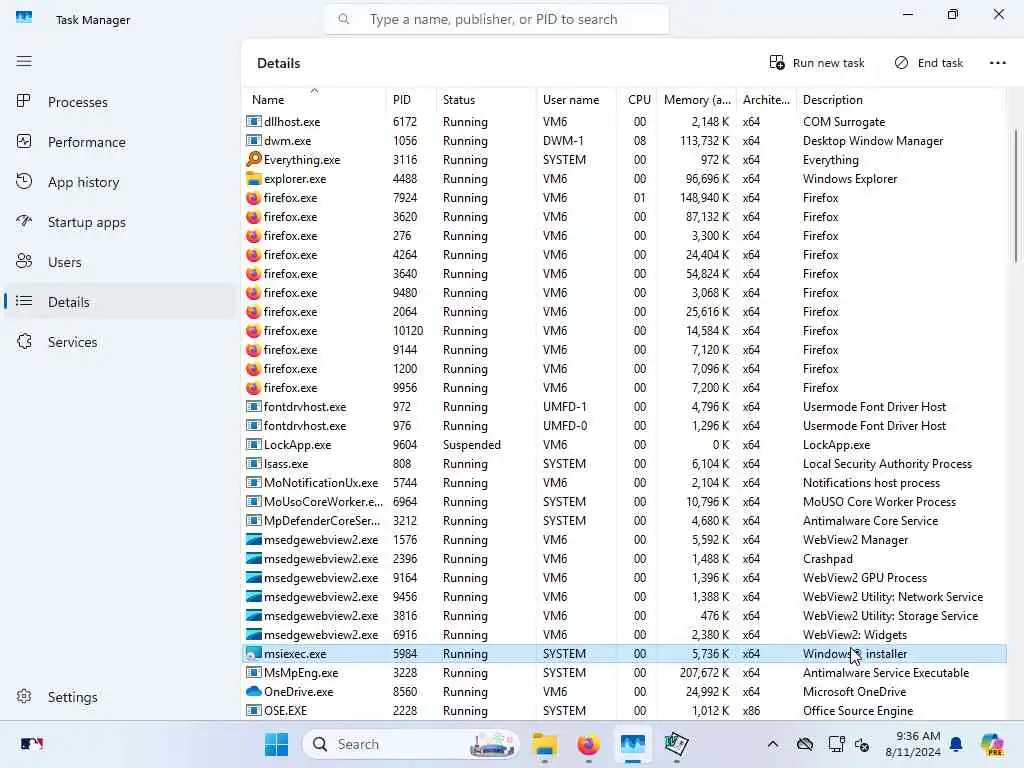The image size is (1024, 768).
Task: Click the Crashpad description cell
Action: tap(827, 558)
